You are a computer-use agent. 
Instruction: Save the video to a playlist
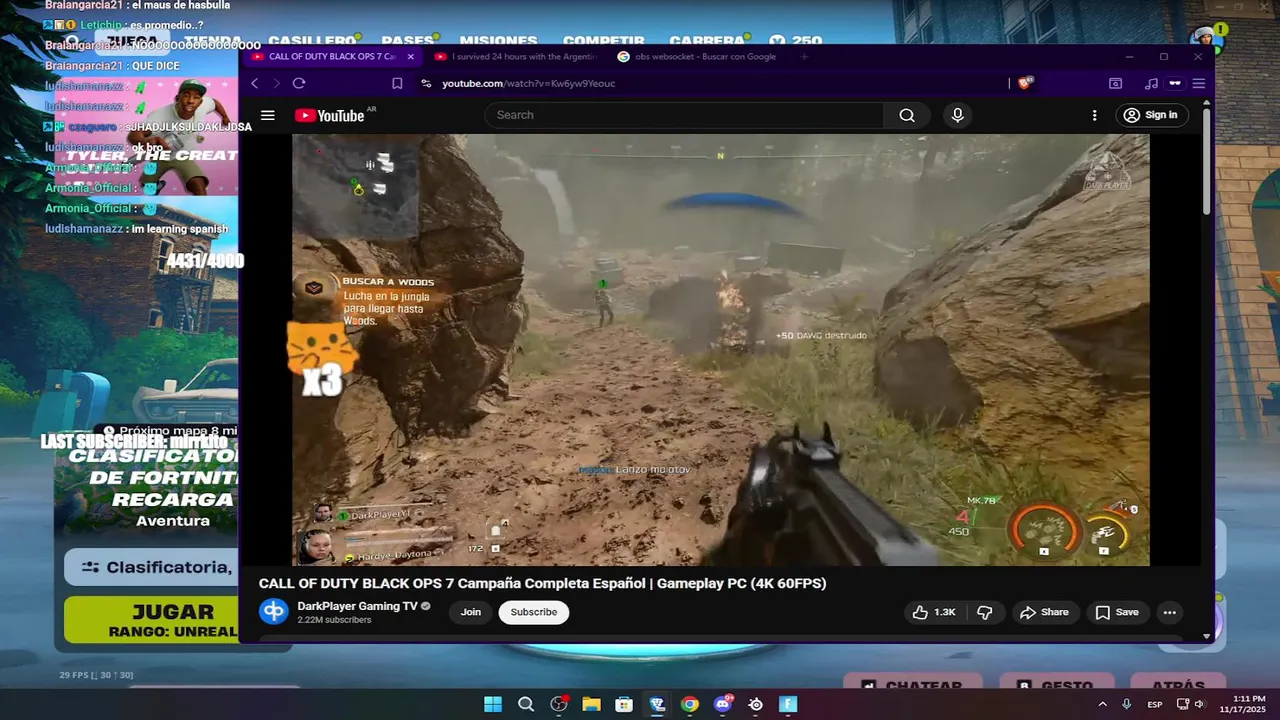(x=1117, y=612)
